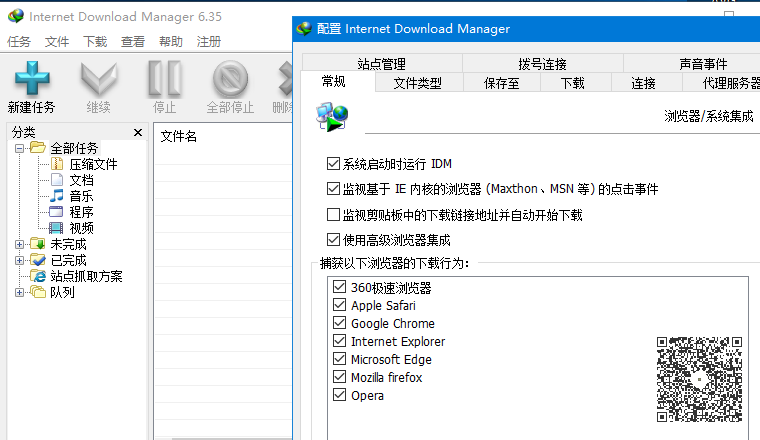
Task: Uncheck Google Chrome in browser list
Action: 339,323
